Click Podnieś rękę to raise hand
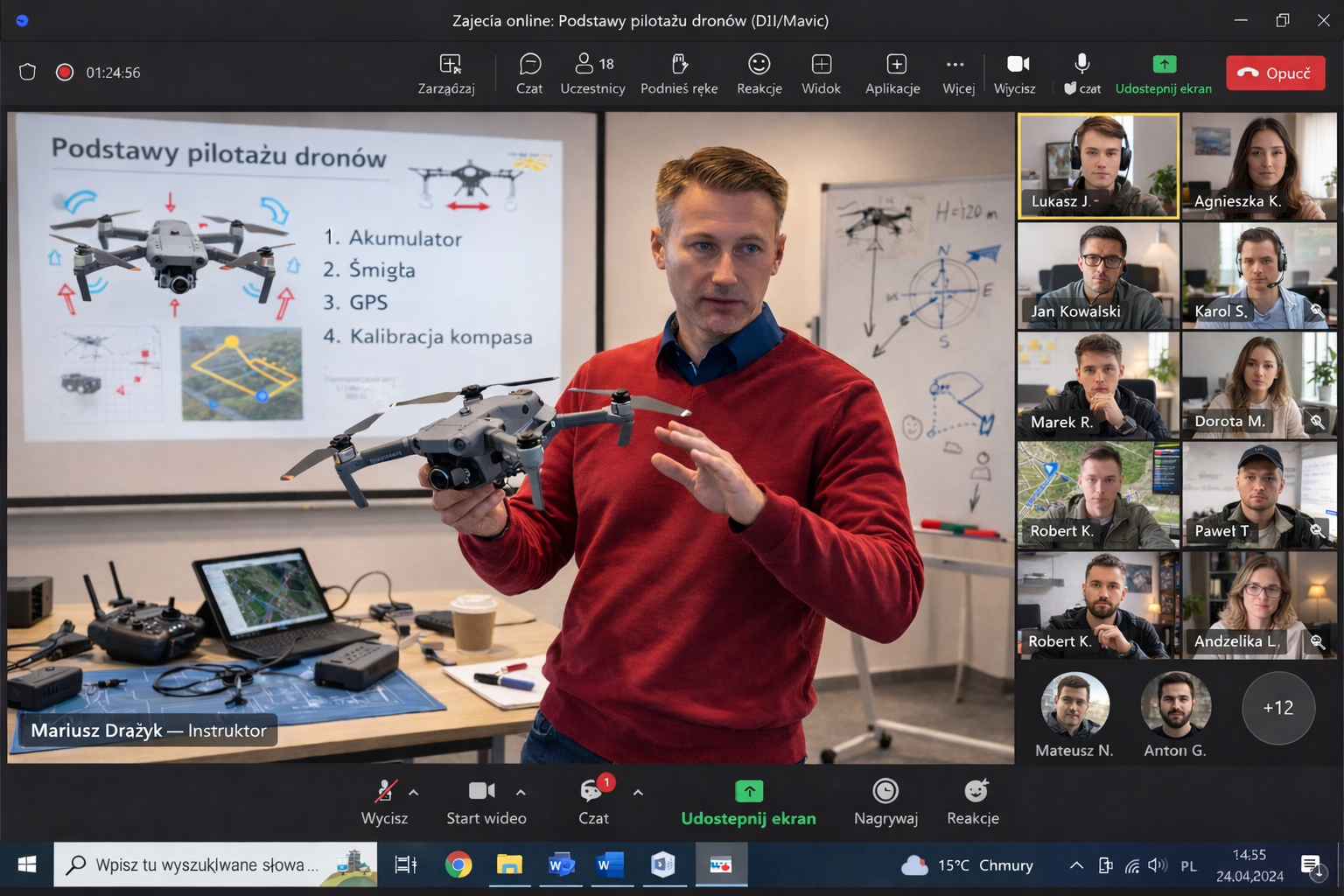Image resolution: width=1344 pixels, height=896 pixels. pyautogui.click(x=679, y=73)
